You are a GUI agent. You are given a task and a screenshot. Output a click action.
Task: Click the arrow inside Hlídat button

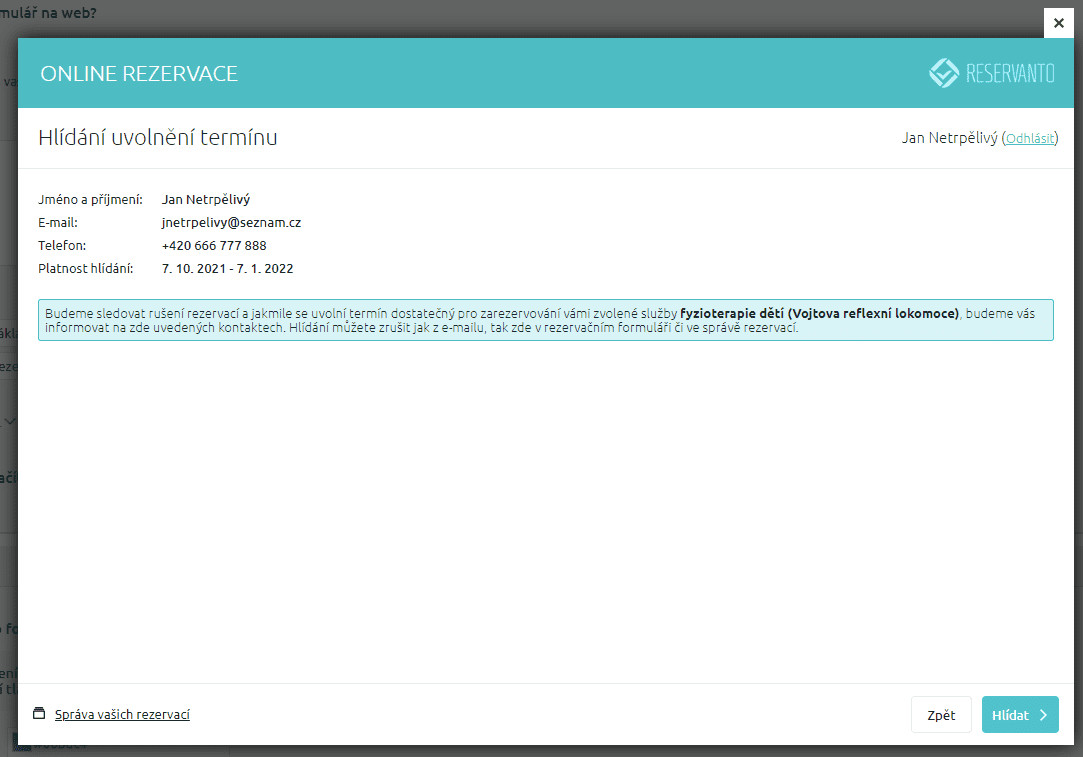coord(1043,715)
